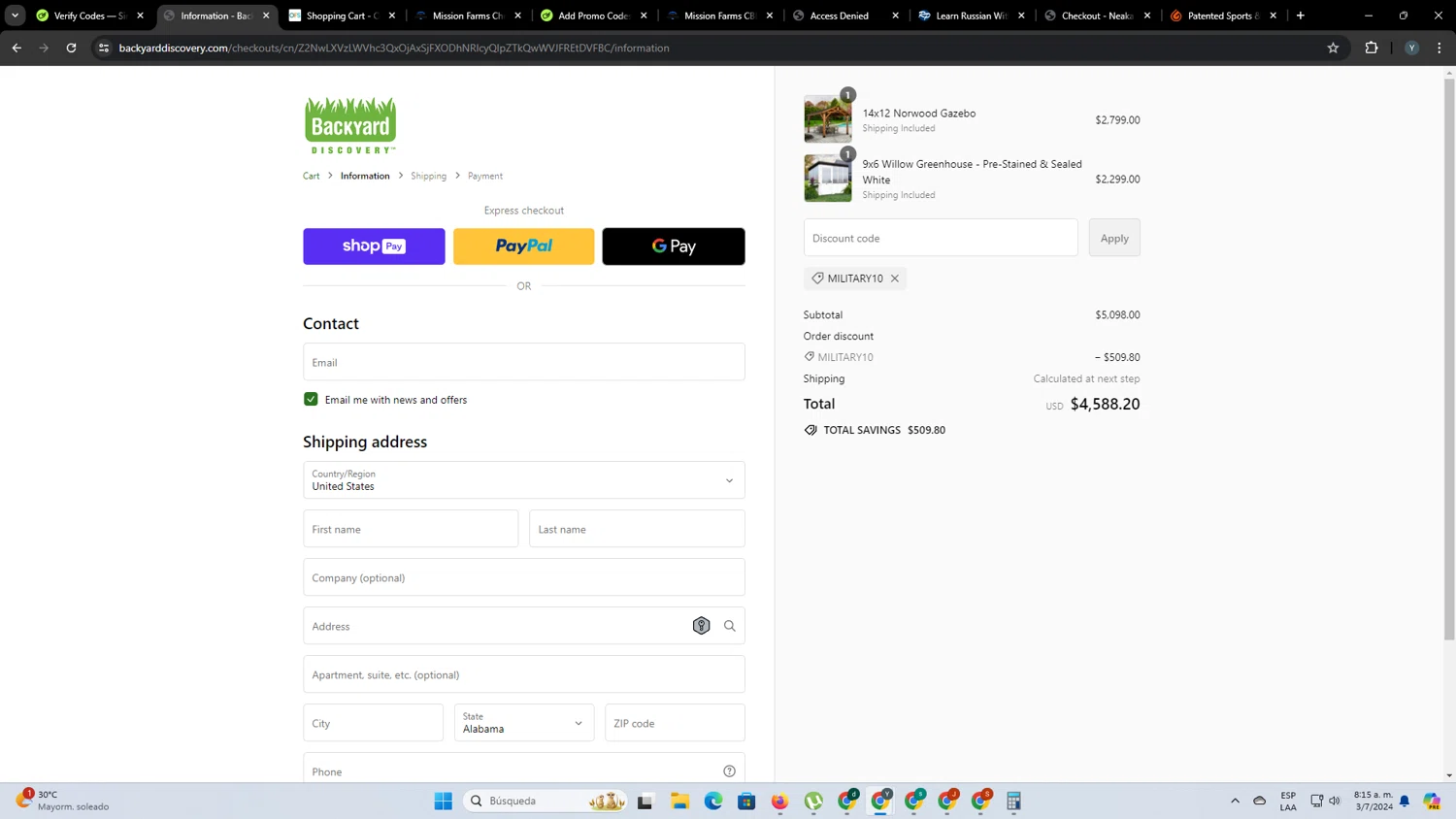Show the phone number help tooltip

tap(730, 771)
